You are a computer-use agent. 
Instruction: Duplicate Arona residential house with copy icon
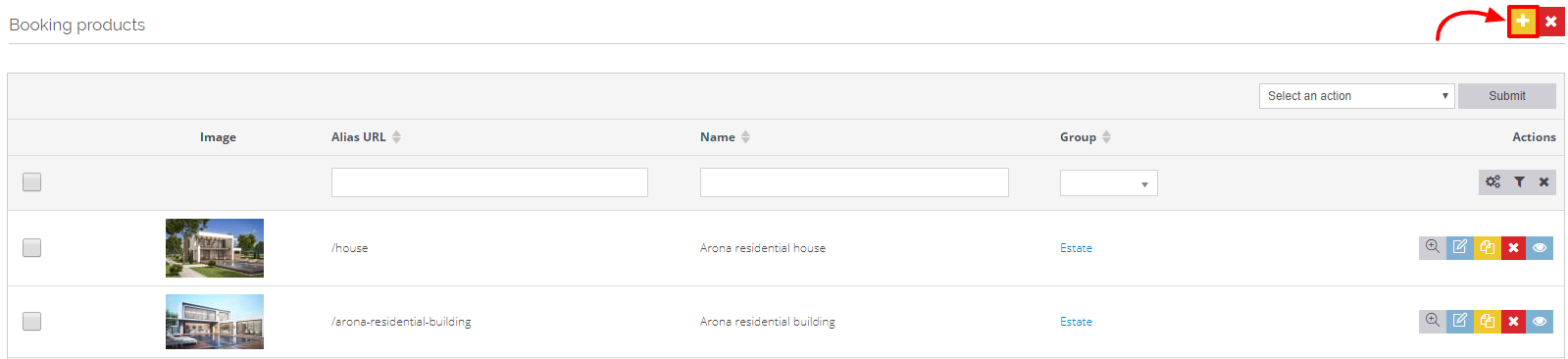click(1488, 247)
